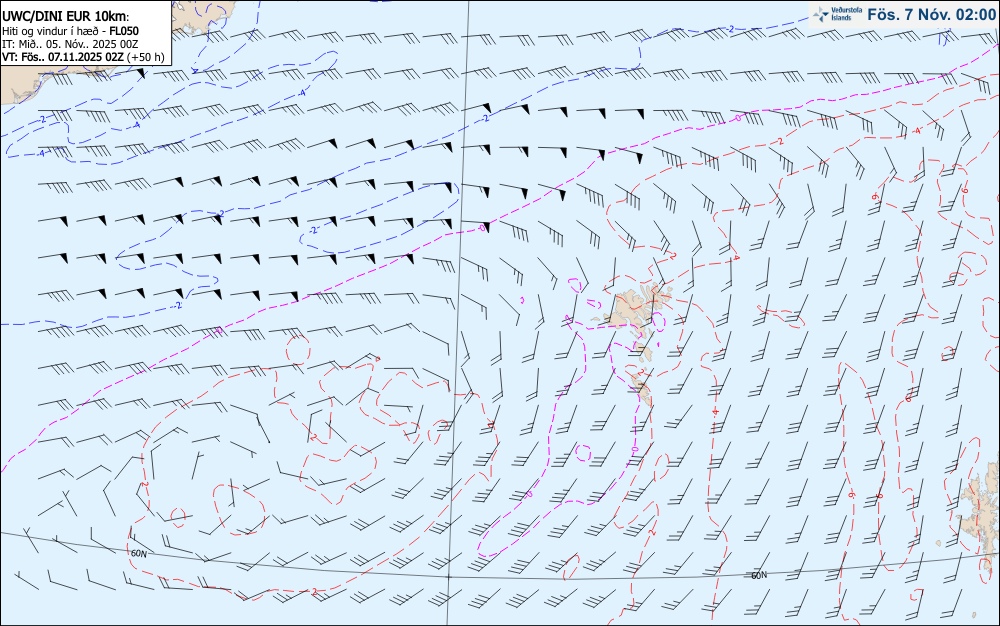The image size is (1000, 626).
Task: Click the 'Hiti og vindur í hæð - FL050' line
Action: 70,31
